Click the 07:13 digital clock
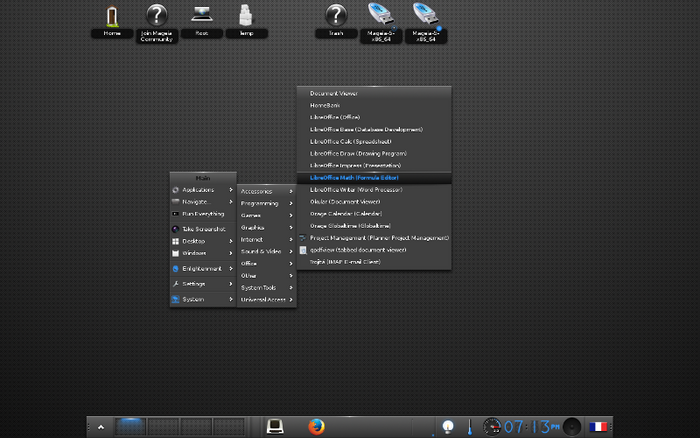This screenshot has width=700, height=438. (x=531, y=427)
